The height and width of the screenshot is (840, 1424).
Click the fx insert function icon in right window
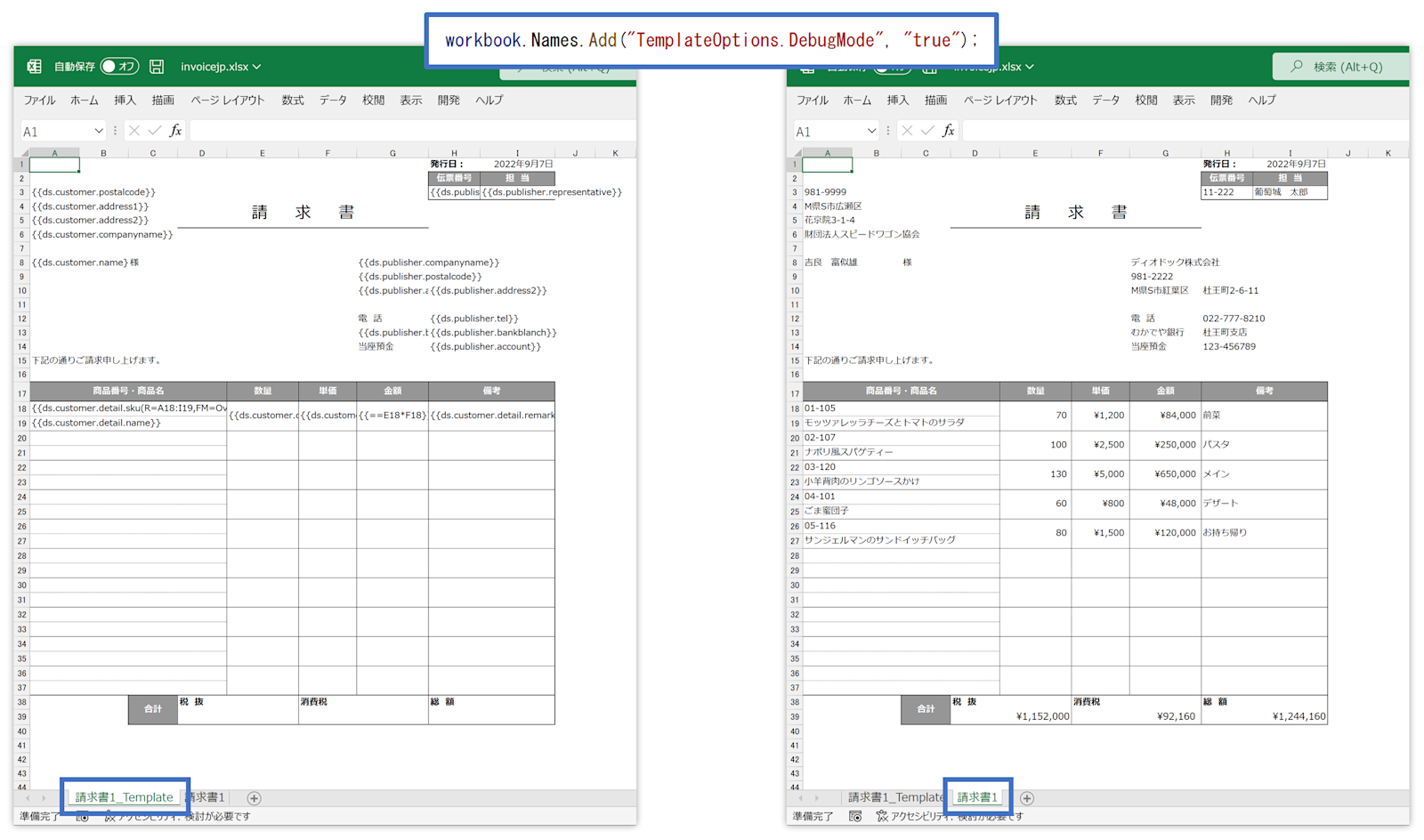tap(949, 131)
